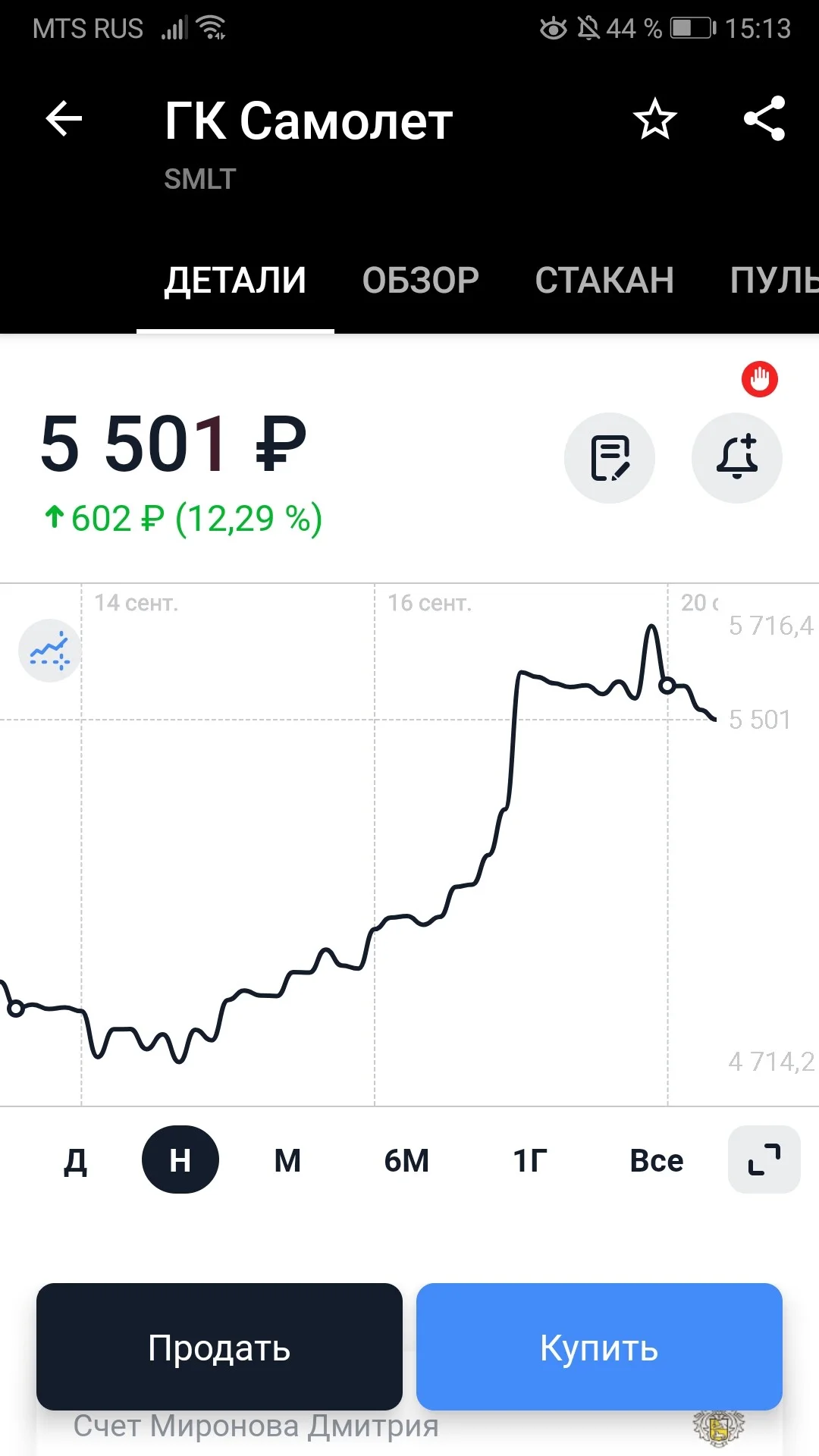Tap the Купить button
Image resolution: width=819 pixels, height=1456 pixels.
coord(599,1347)
